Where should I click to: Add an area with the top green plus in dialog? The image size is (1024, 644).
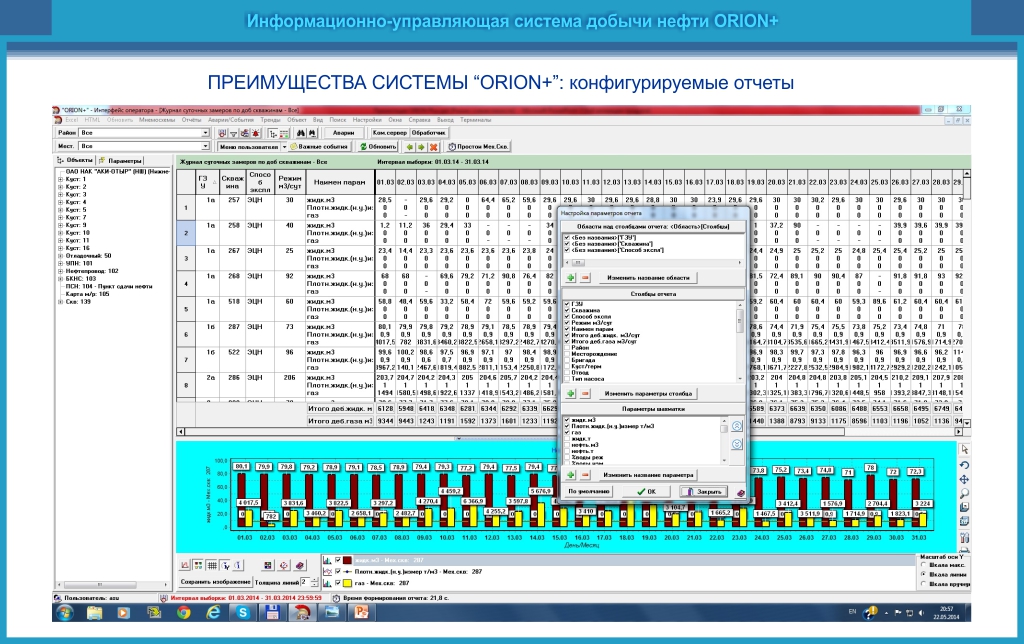571,278
